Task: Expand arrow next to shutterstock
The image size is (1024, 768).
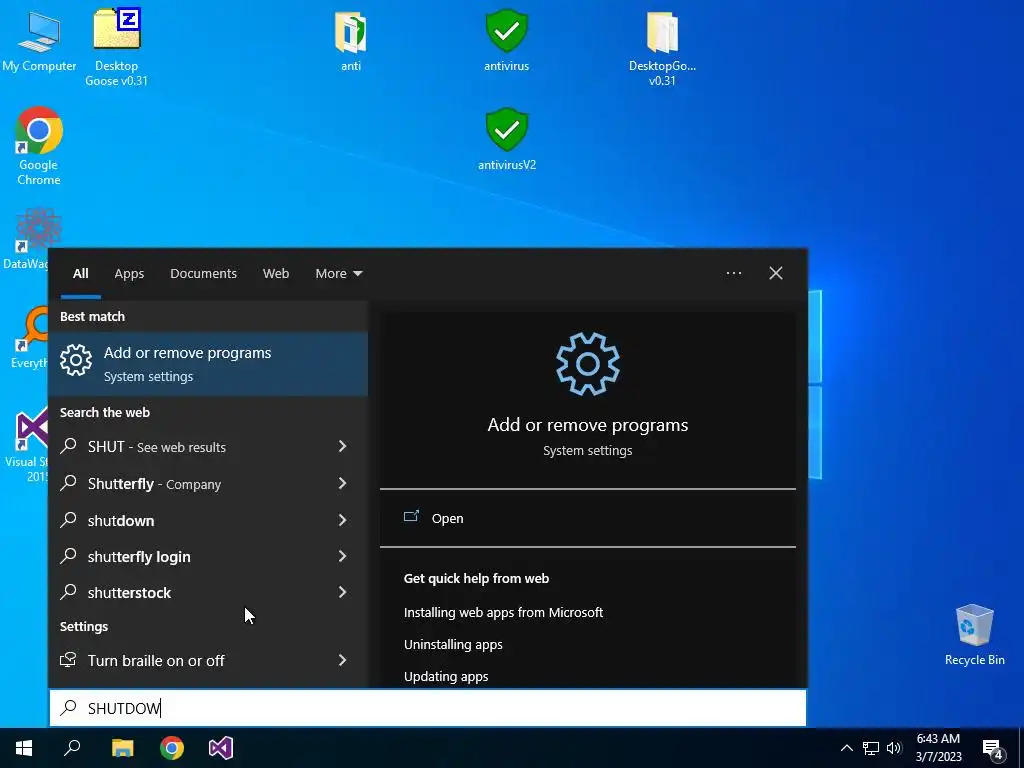Action: click(x=343, y=592)
